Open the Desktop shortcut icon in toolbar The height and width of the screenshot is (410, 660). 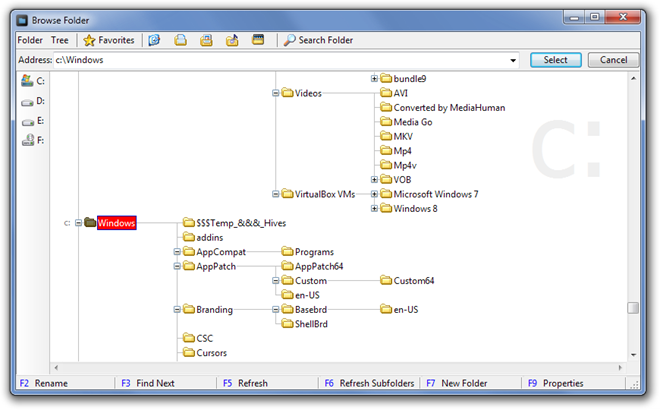tap(154, 40)
